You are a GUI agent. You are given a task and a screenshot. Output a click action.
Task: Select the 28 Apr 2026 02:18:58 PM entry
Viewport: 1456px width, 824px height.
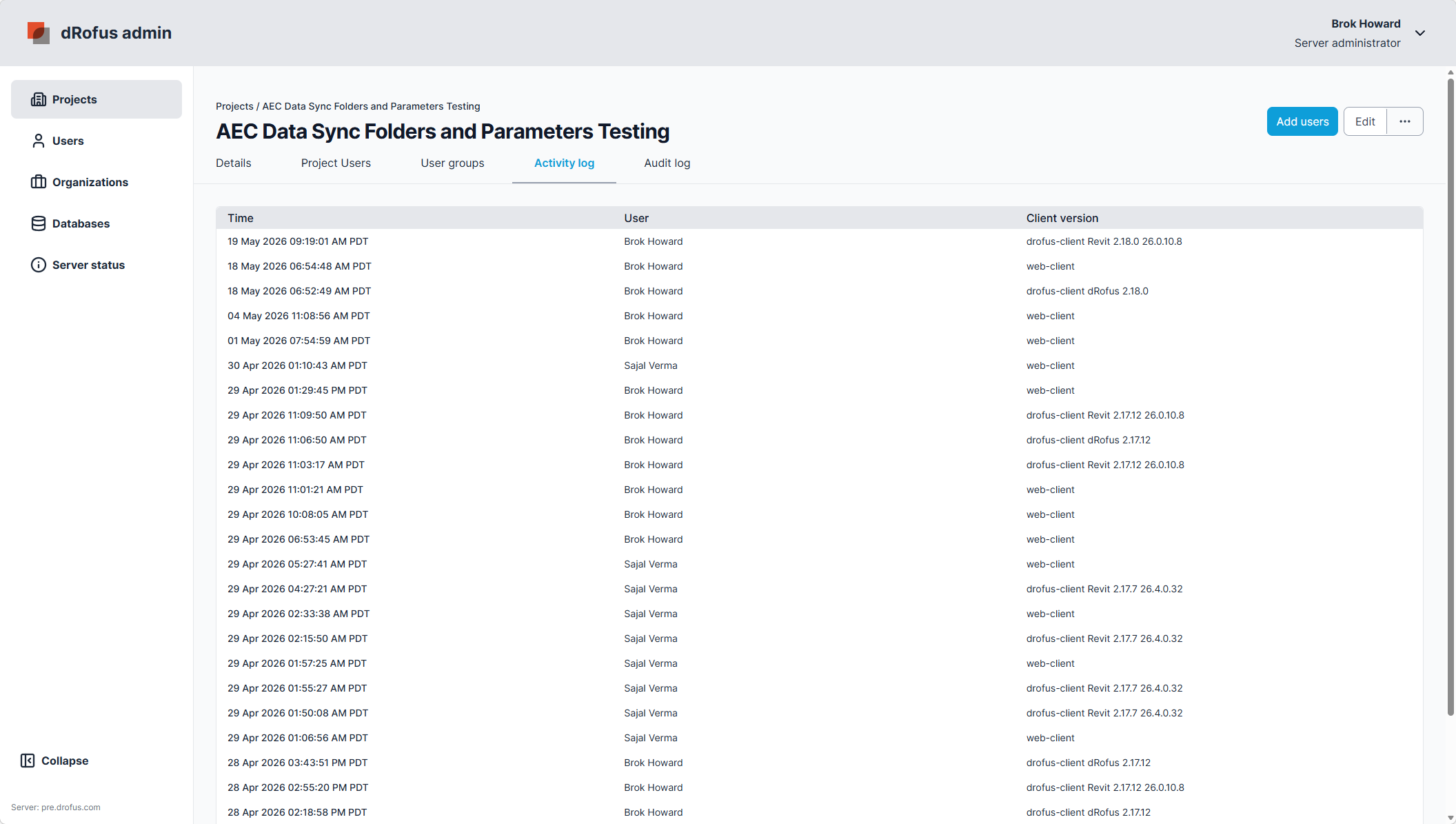(x=819, y=812)
